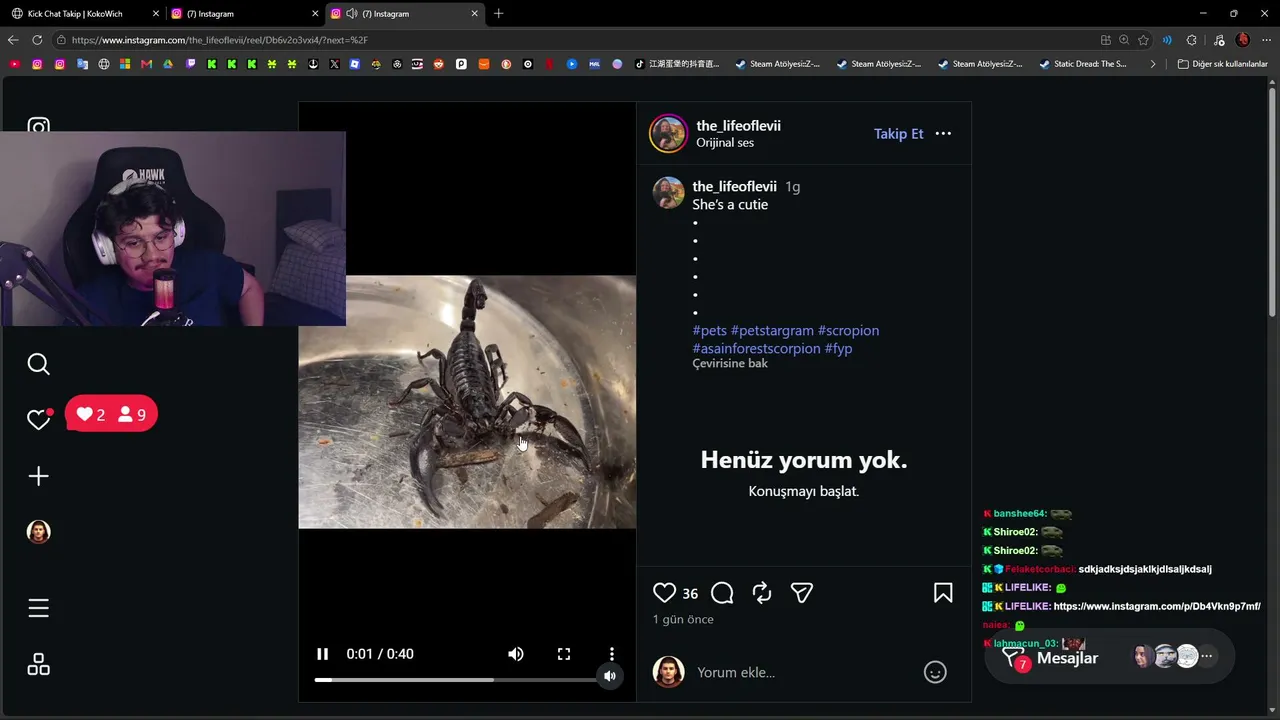View the 36 likes count
The width and height of the screenshot is (1280, 720).
pos(690,594)
